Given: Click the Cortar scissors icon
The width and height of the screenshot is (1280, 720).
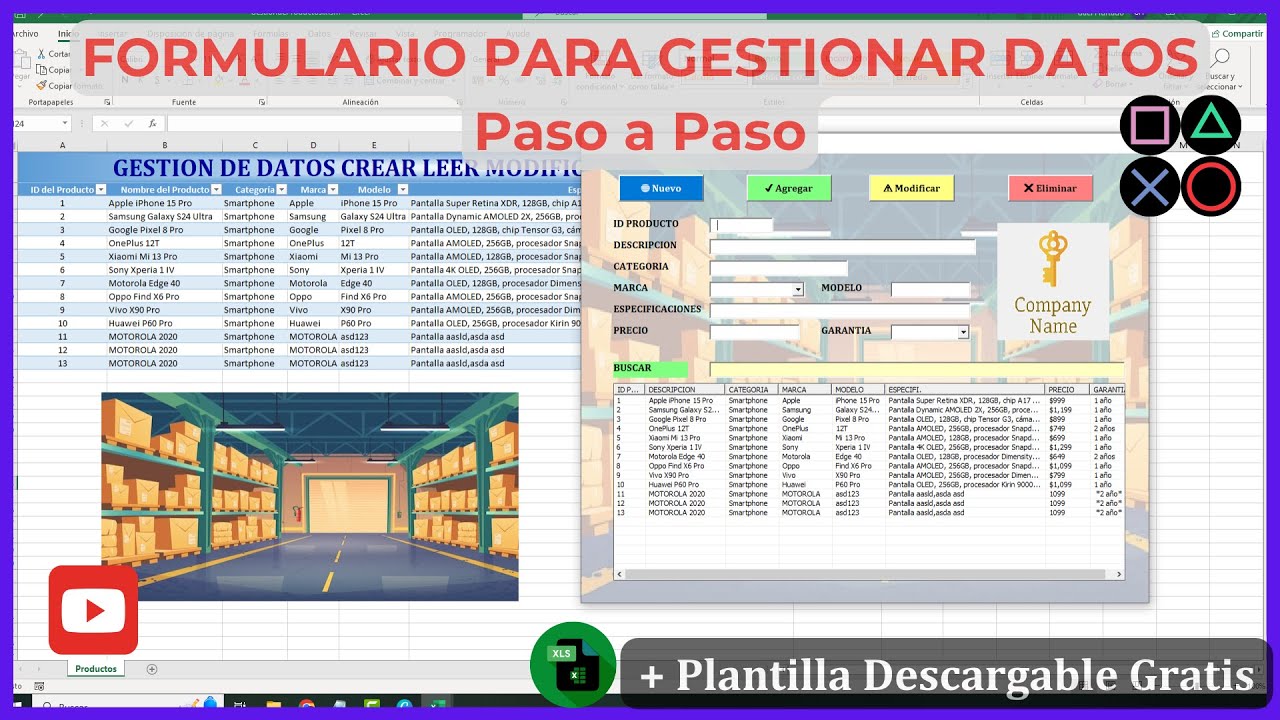Looking at the screenshot, I should pos(41,54).
